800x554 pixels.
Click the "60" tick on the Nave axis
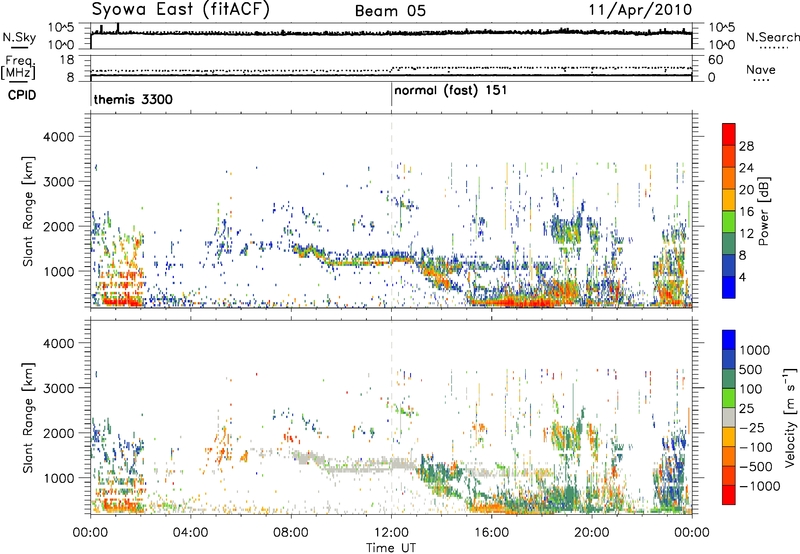[715, 60]
